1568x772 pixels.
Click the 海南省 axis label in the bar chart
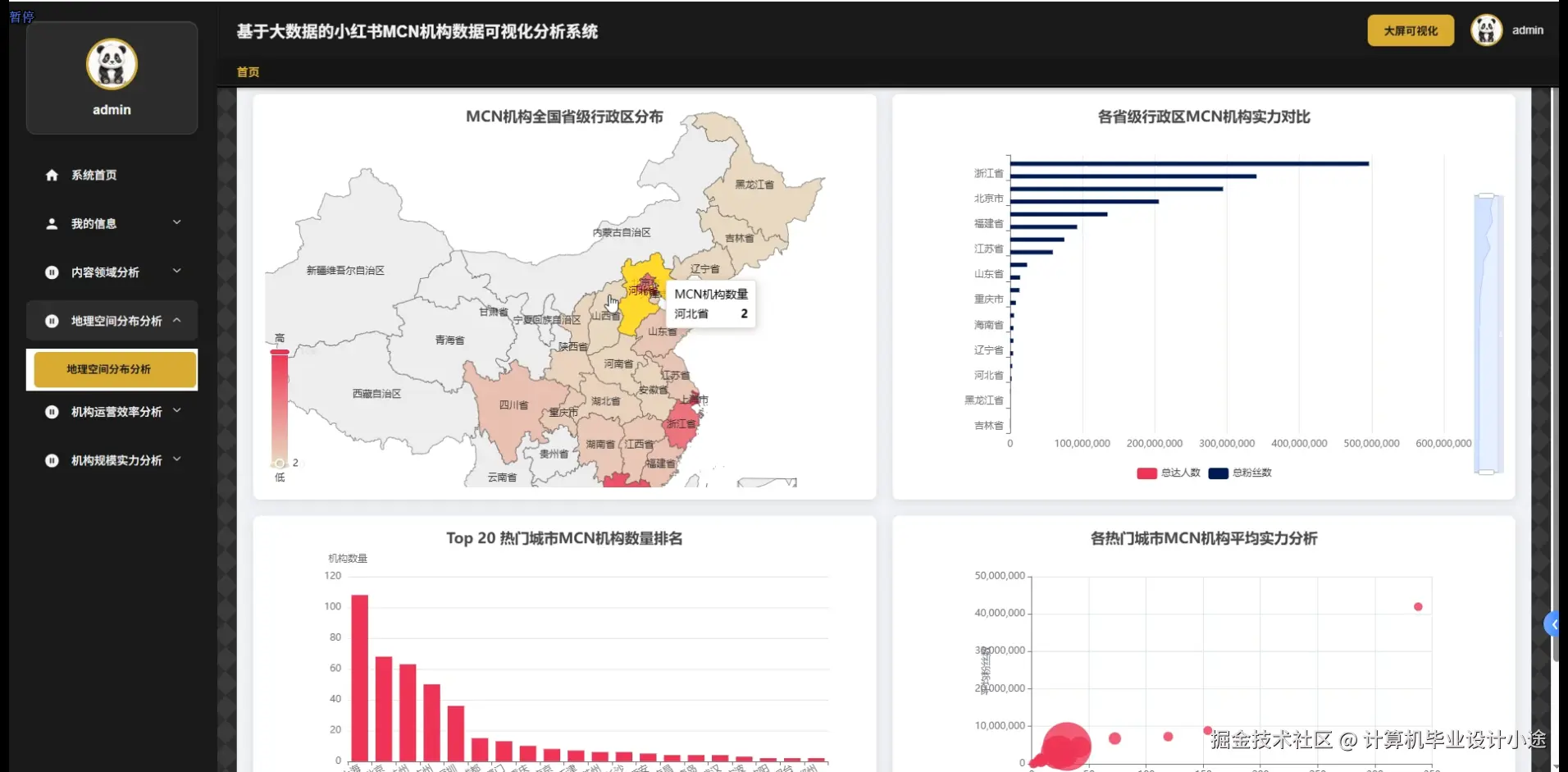coord(988,325)
